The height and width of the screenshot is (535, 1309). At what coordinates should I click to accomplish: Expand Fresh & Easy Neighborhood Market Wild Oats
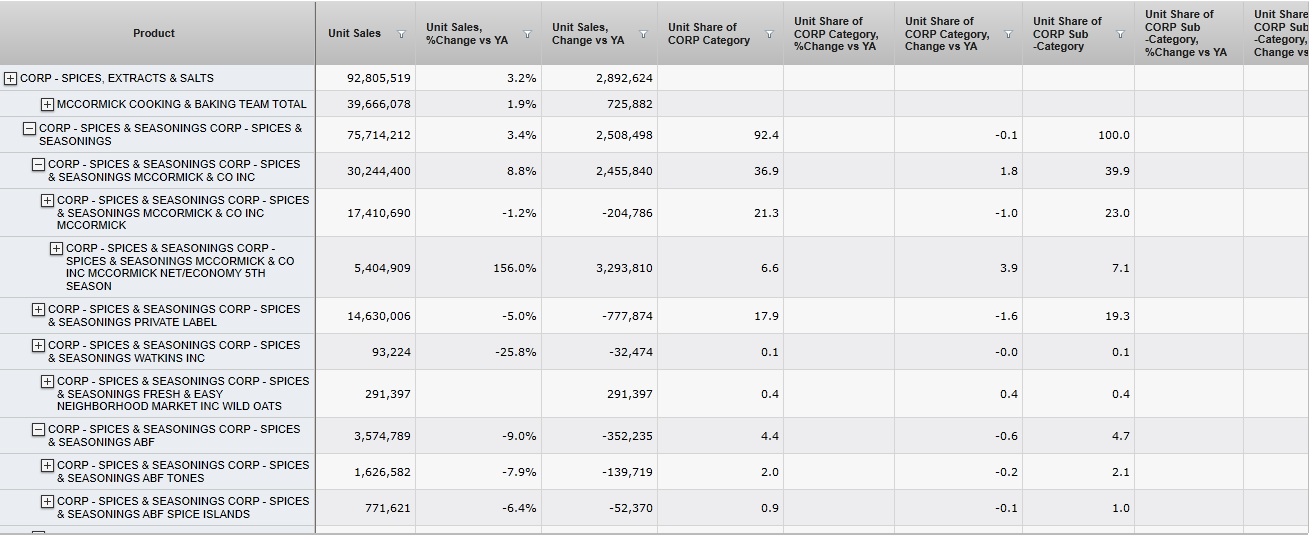(x=48, y=382)
